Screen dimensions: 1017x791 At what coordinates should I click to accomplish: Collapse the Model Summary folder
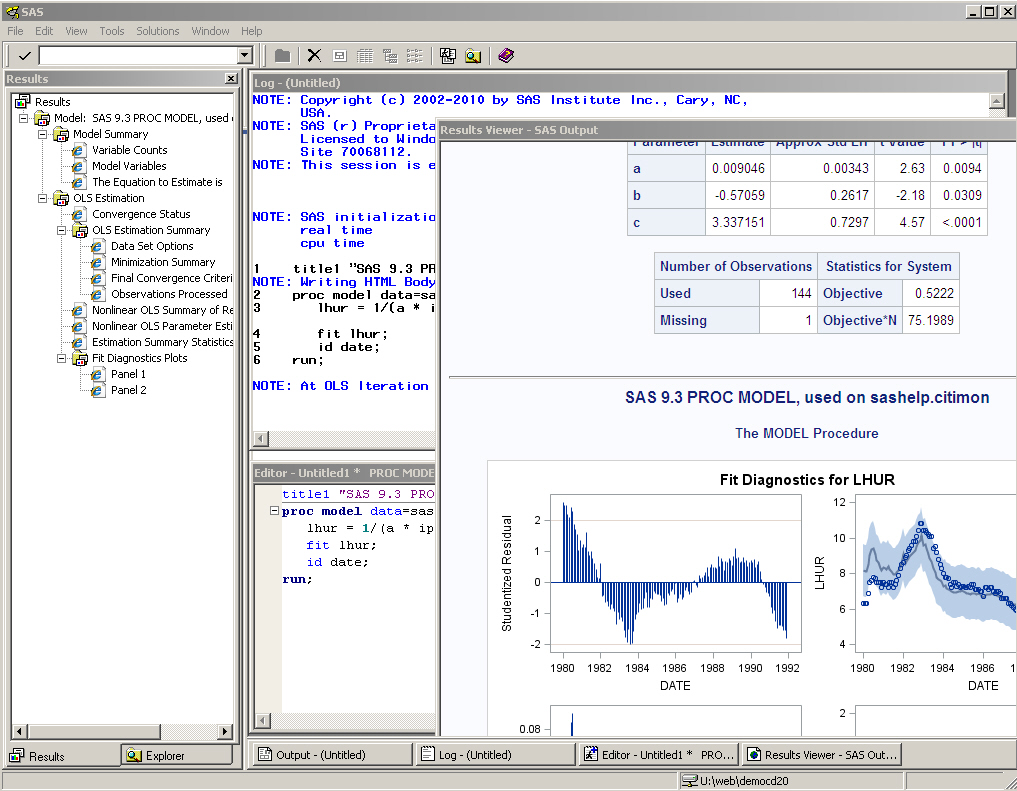click(42, 134)
